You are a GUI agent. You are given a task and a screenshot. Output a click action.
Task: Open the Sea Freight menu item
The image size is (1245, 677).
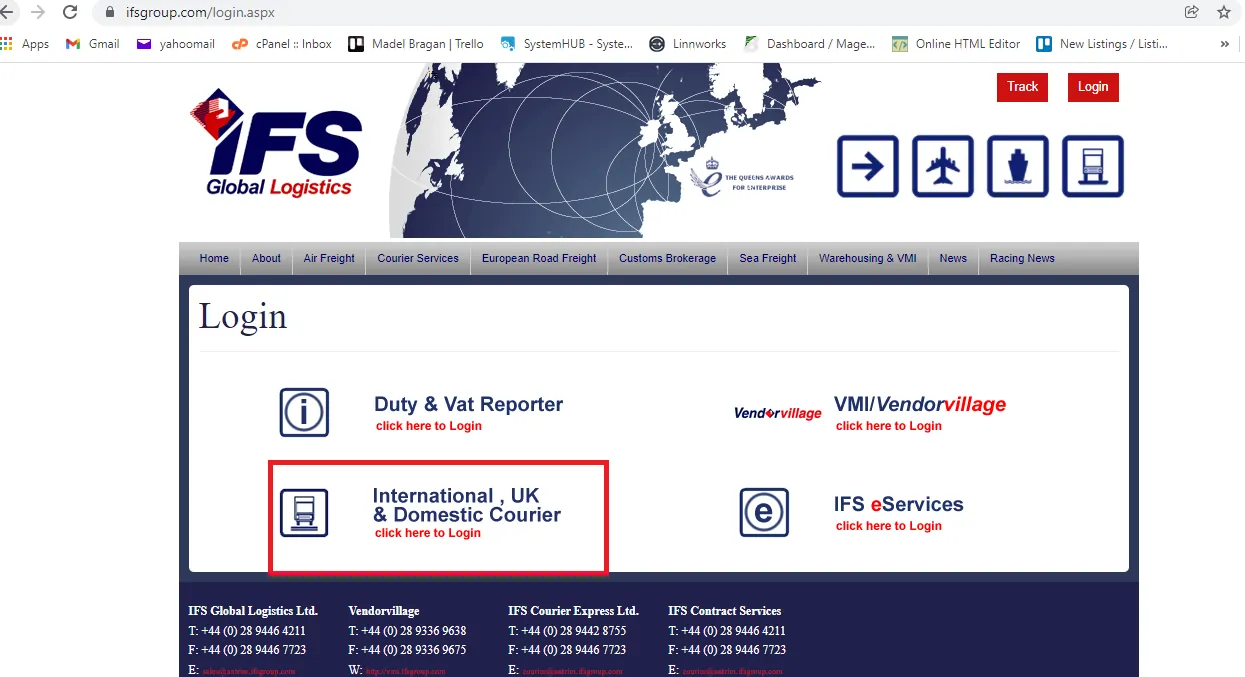pyautogui.click(x=768, y=258)
